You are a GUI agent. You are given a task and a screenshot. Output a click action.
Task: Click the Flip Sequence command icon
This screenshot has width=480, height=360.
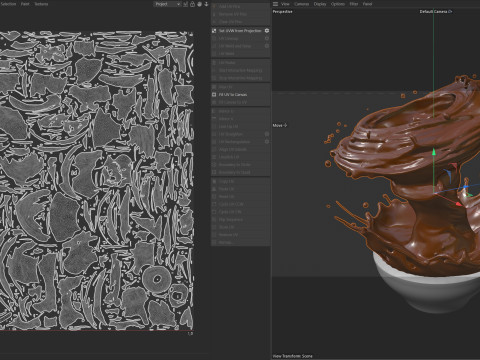click(x=214, y=220)
